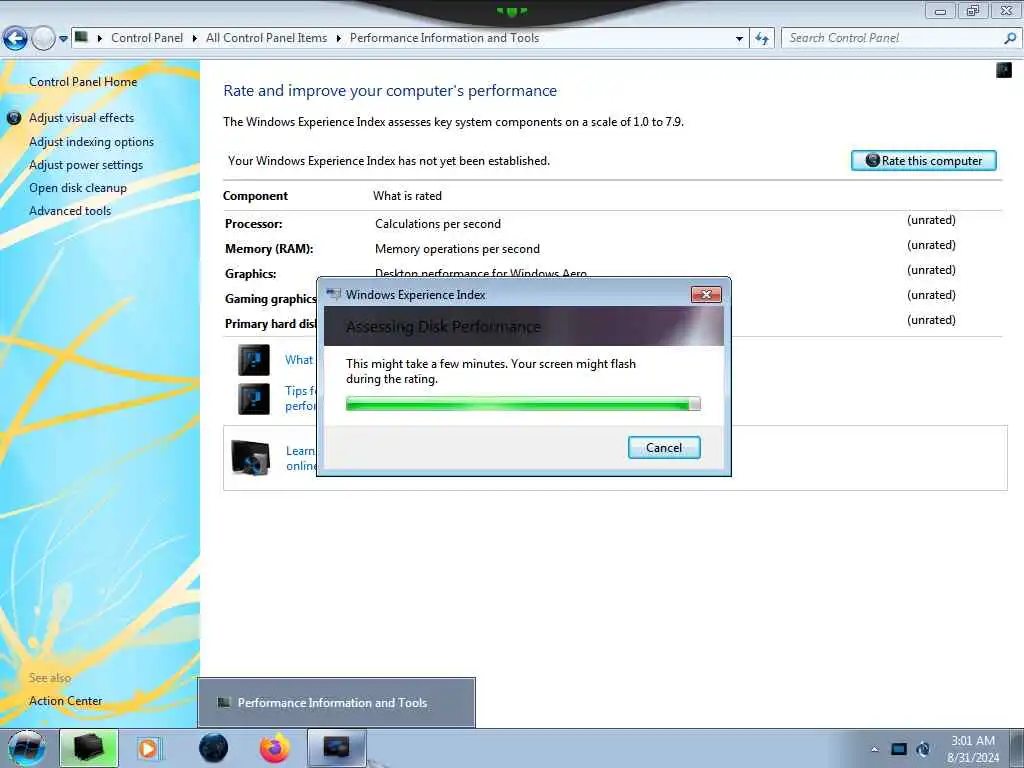
Task: Click the Forward navigation arrow
Action: (x=43, y=39)
